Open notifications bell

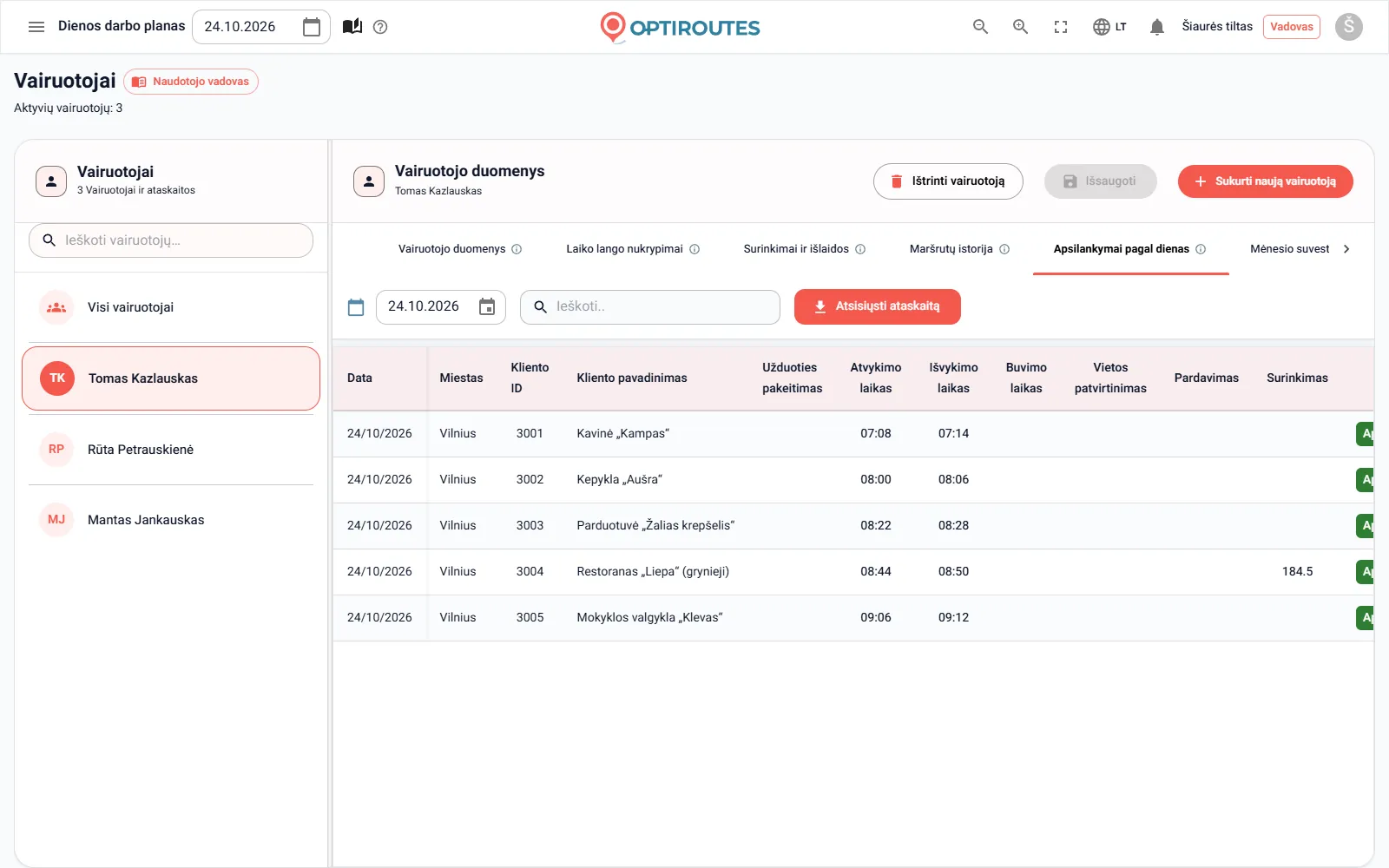pyautogui.click(x=1157, y=27)
